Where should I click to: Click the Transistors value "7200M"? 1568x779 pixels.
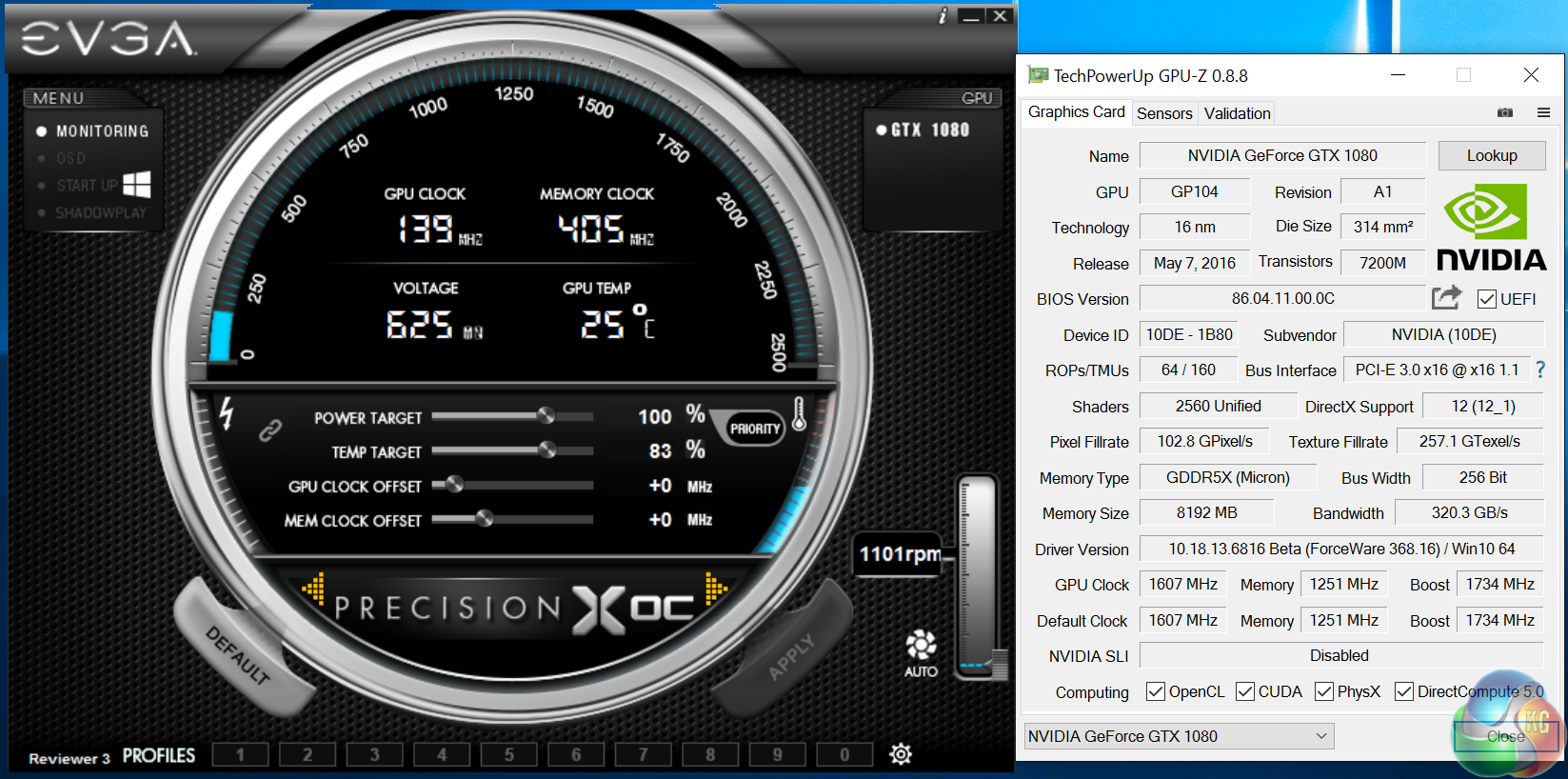click(1382, 263)
